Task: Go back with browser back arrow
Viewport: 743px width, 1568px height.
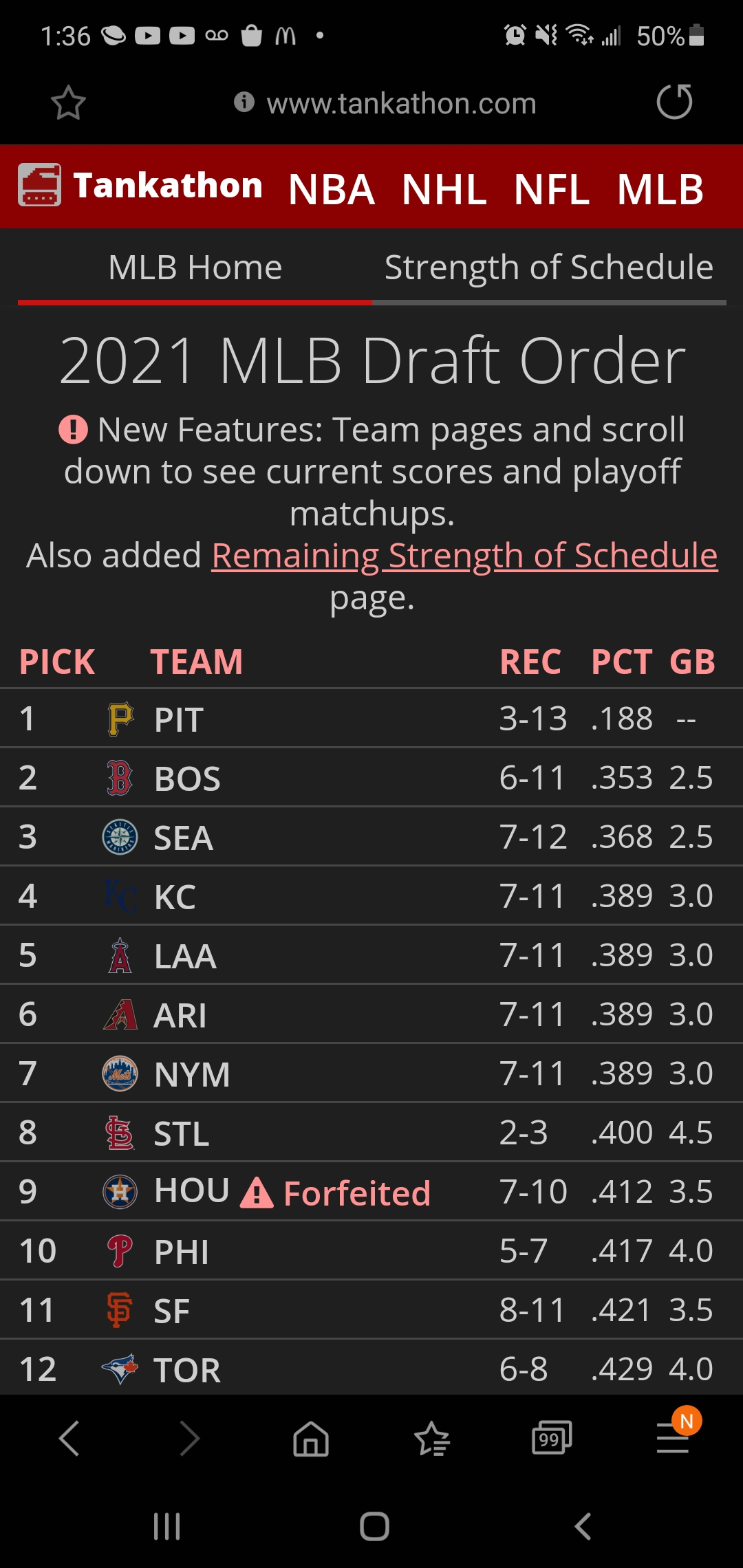Action: (x=69, y=1438)
